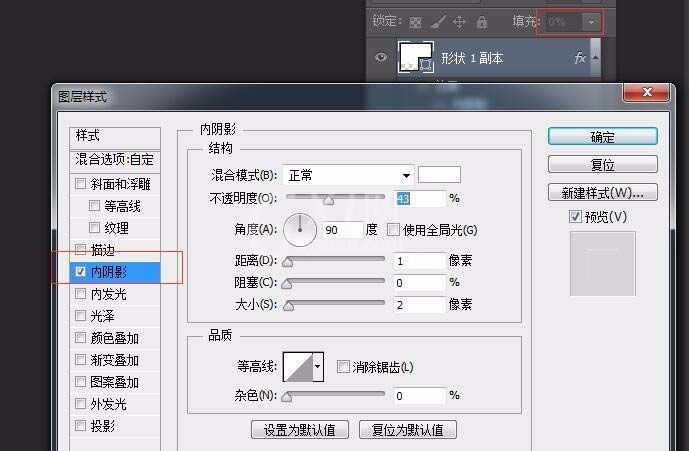Click the 大小 value field showing 2
689x451 pixels.
[x=420, y=305]
